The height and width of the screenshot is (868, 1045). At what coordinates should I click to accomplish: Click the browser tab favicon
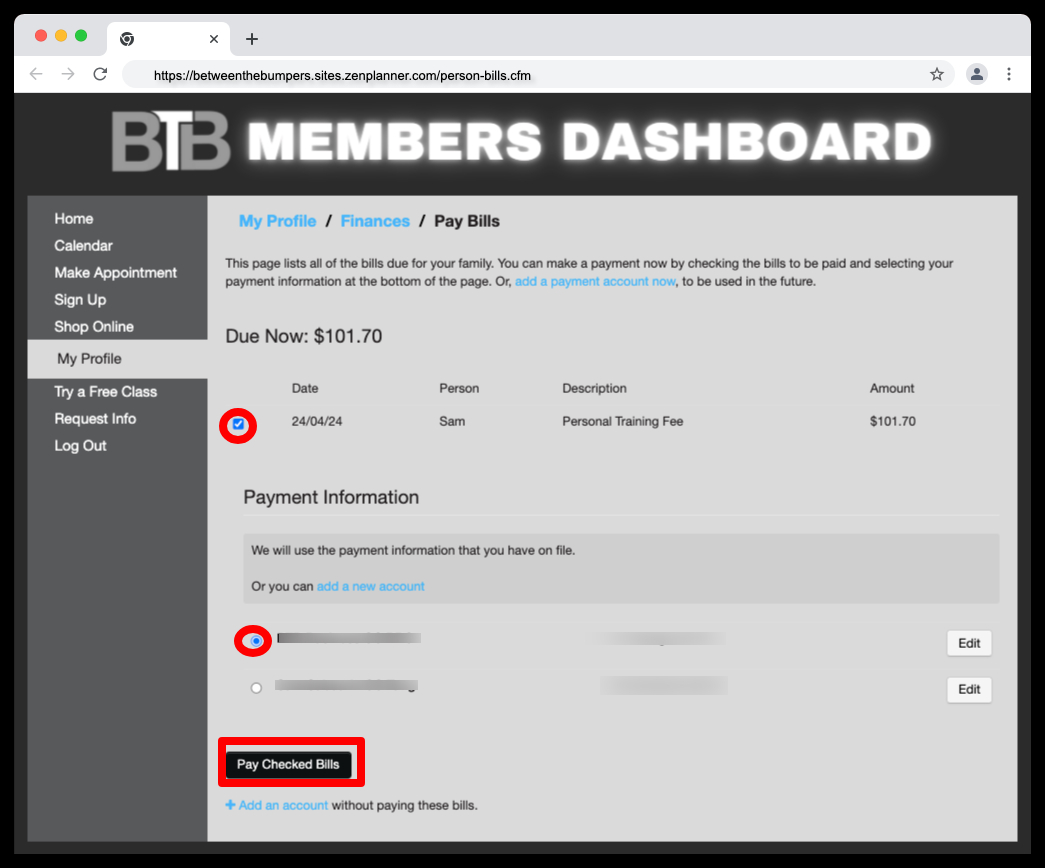(x=127, y=39)
